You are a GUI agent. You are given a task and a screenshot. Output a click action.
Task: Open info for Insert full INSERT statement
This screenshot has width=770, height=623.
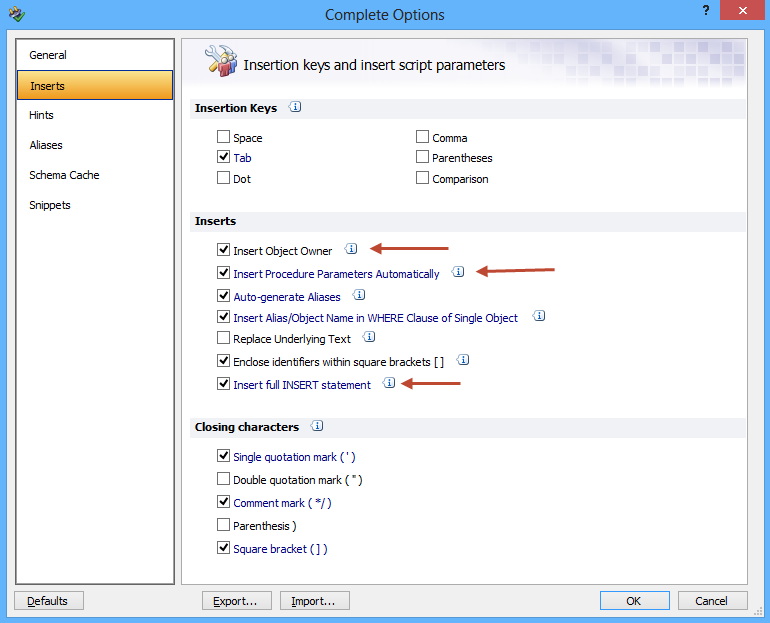click(x=389, y=382)
